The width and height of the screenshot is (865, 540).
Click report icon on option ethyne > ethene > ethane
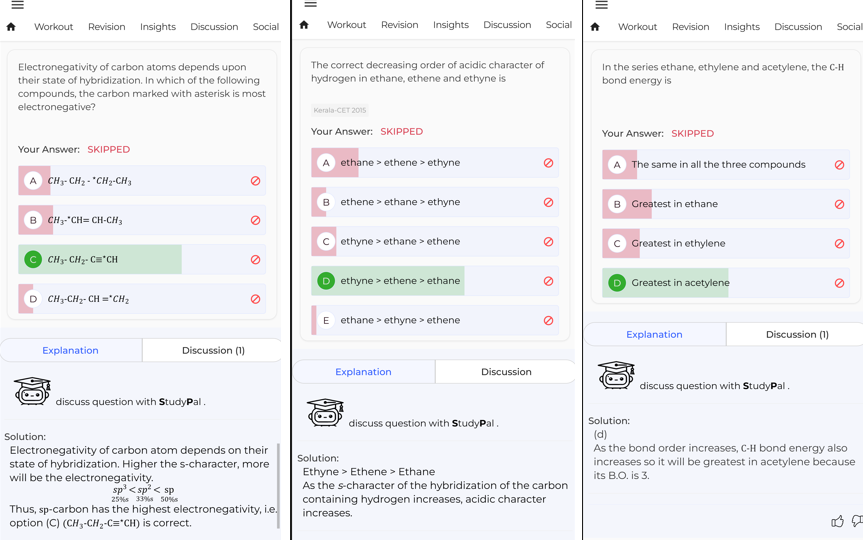548,281
